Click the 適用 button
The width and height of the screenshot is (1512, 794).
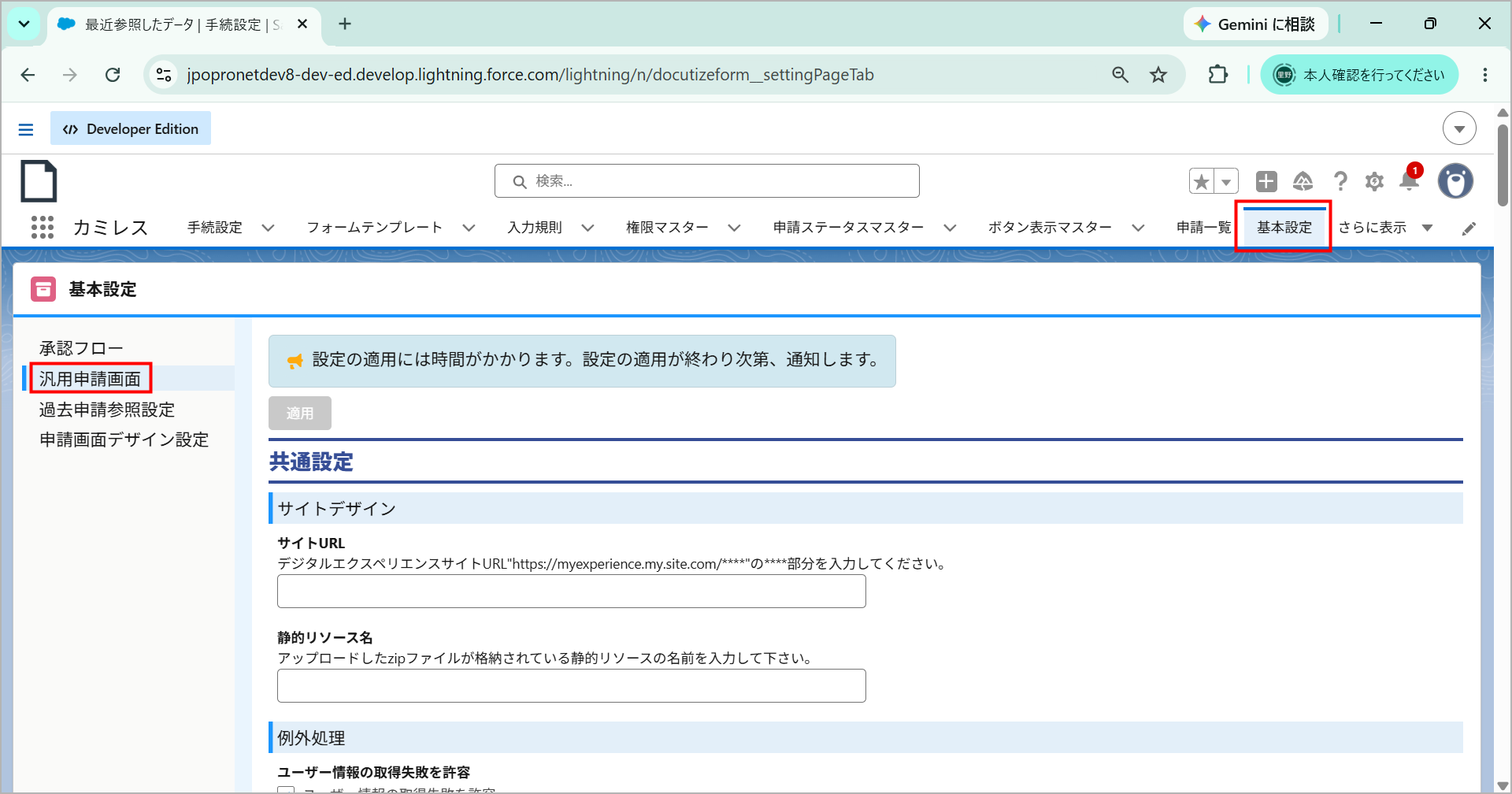300,413
